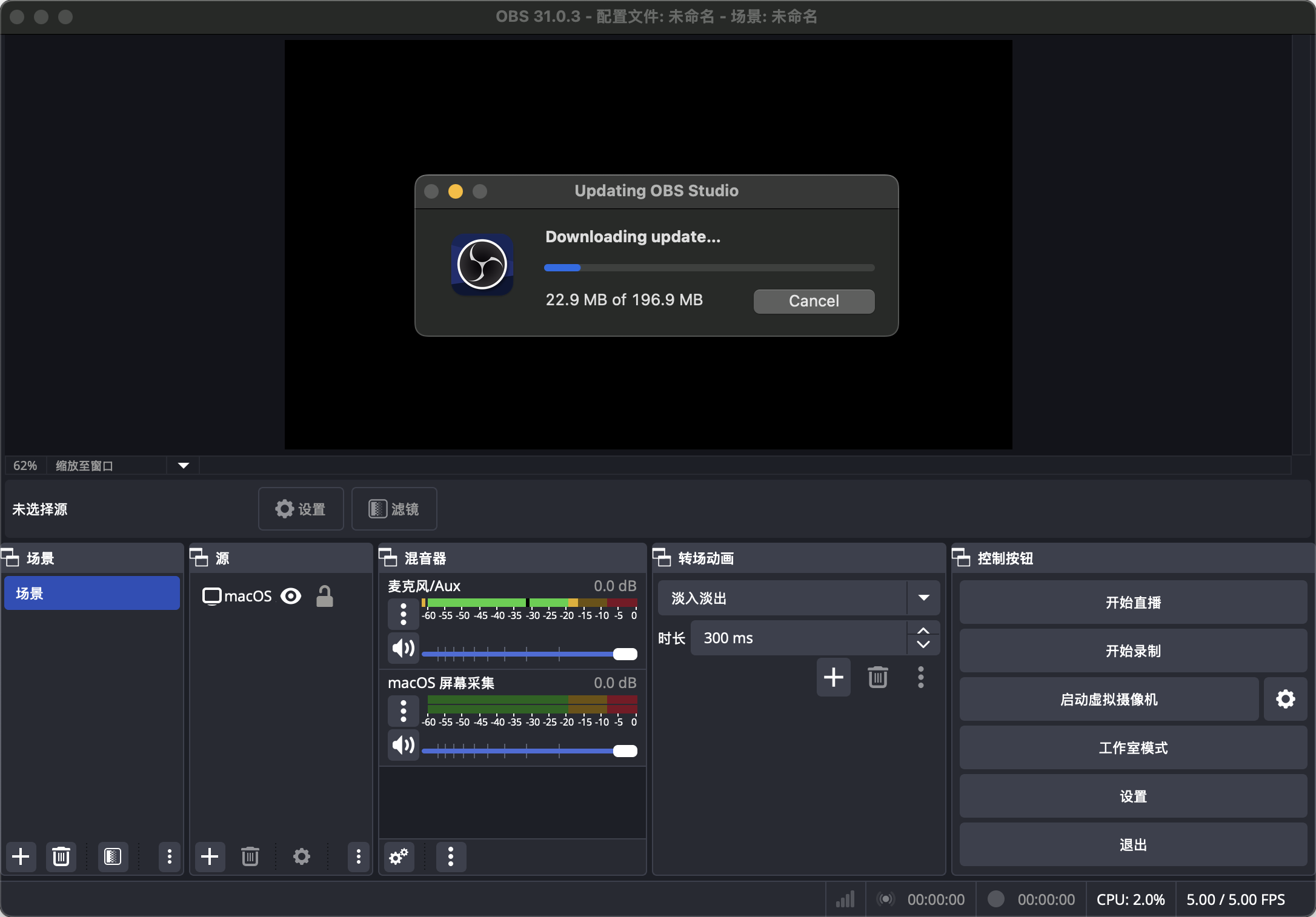Remove selected scene with trash icon
Viewport: 1316px width, 917px height.
(61, 856)
